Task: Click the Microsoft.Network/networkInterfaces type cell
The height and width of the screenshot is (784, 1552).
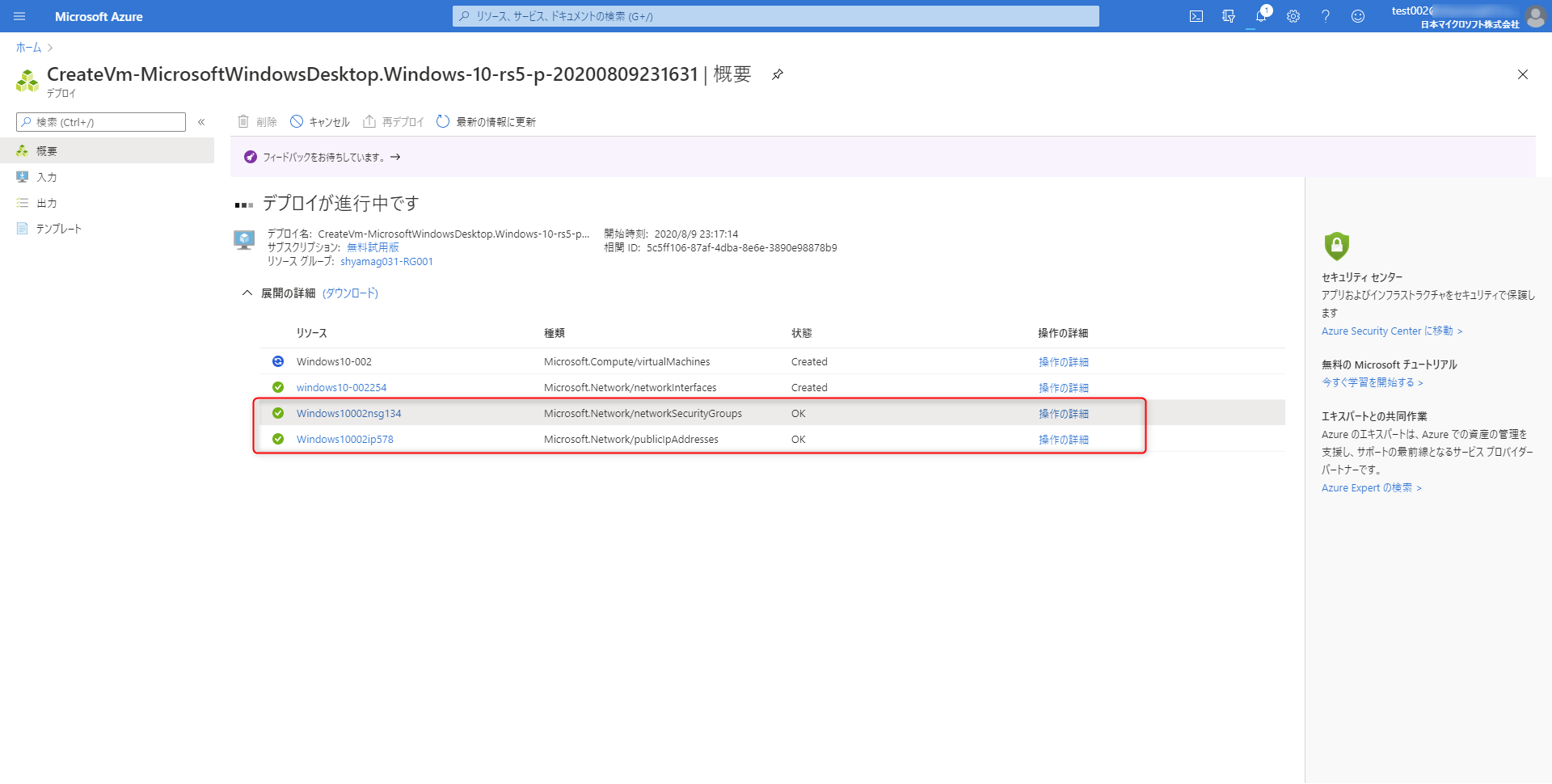Action: [630, 388]
